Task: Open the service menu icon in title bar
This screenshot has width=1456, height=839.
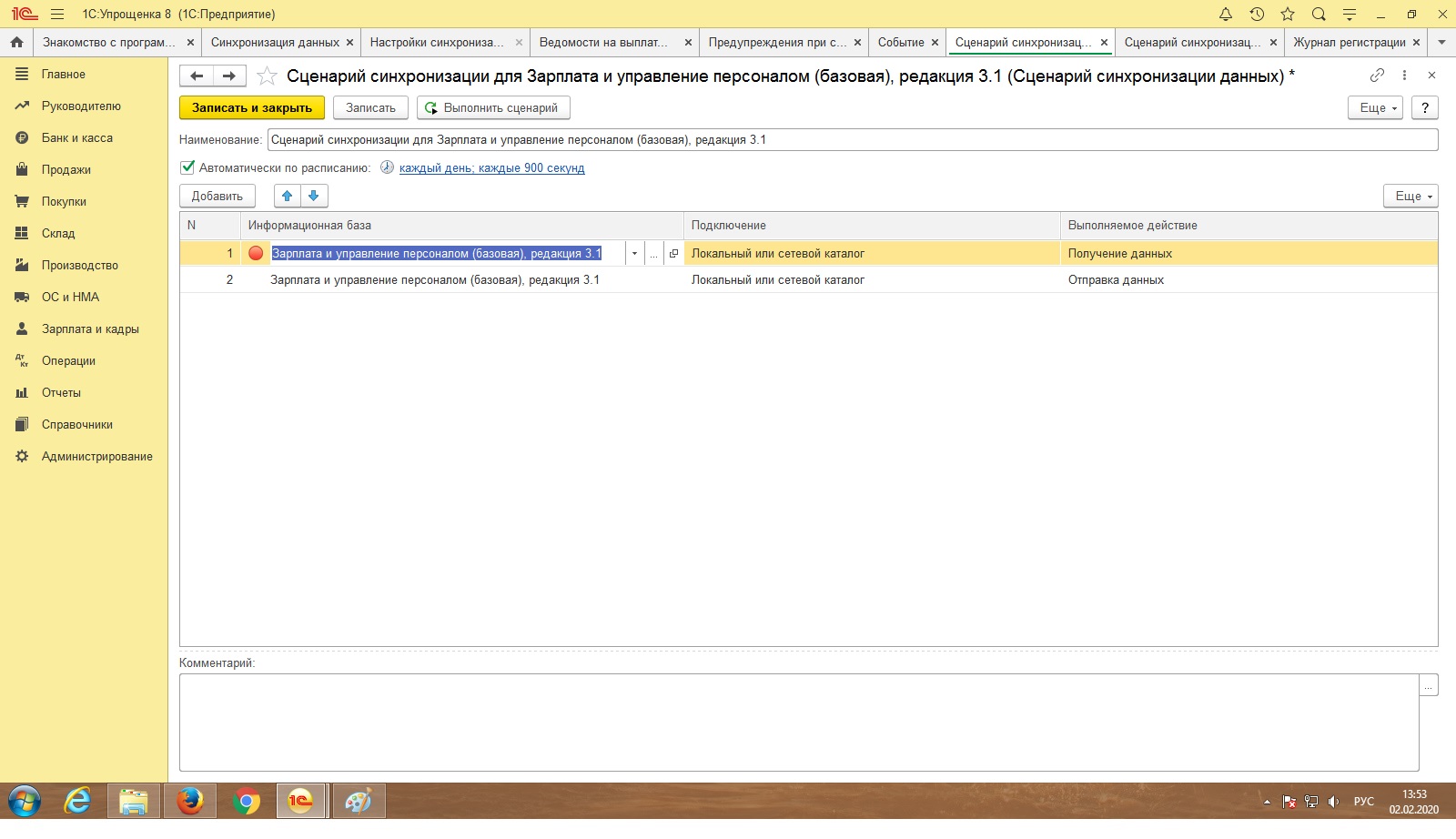Action: (x=1350, y=14)
